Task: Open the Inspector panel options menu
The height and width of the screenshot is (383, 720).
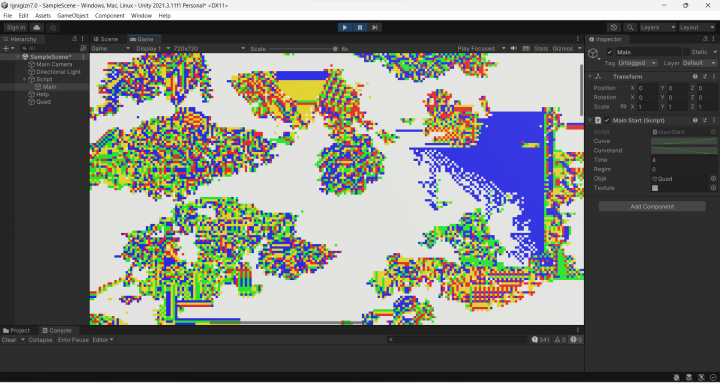Action: tap(714, 39)
